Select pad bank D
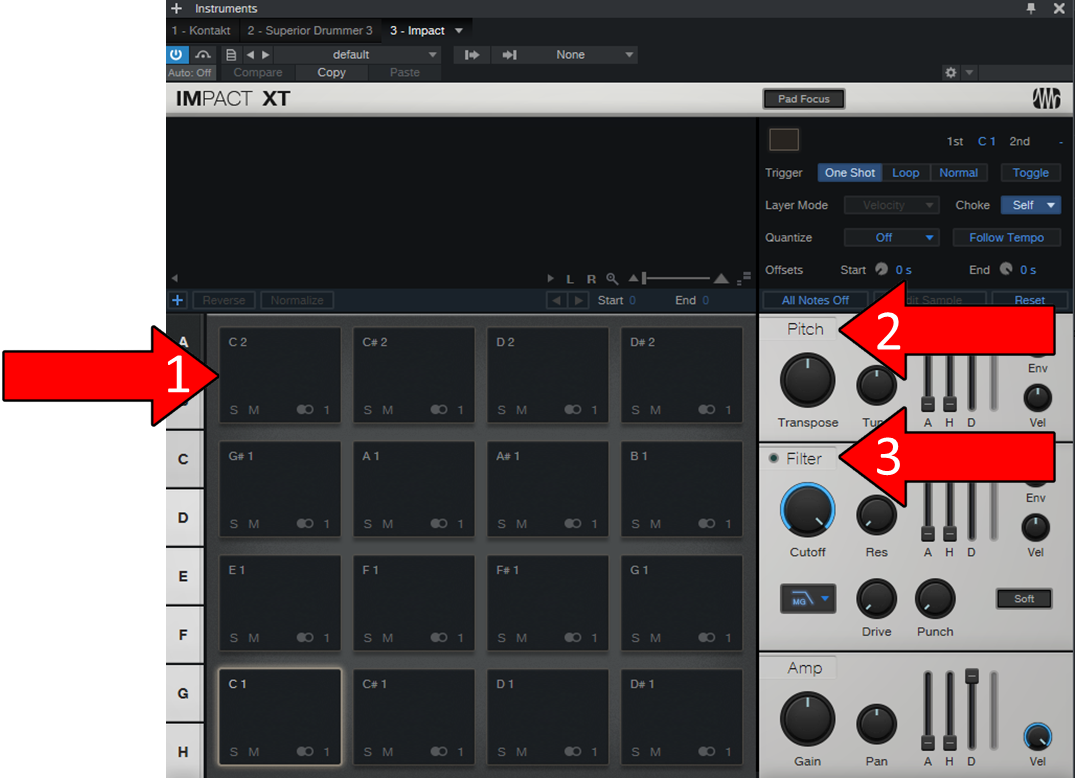 coord(183,518)
